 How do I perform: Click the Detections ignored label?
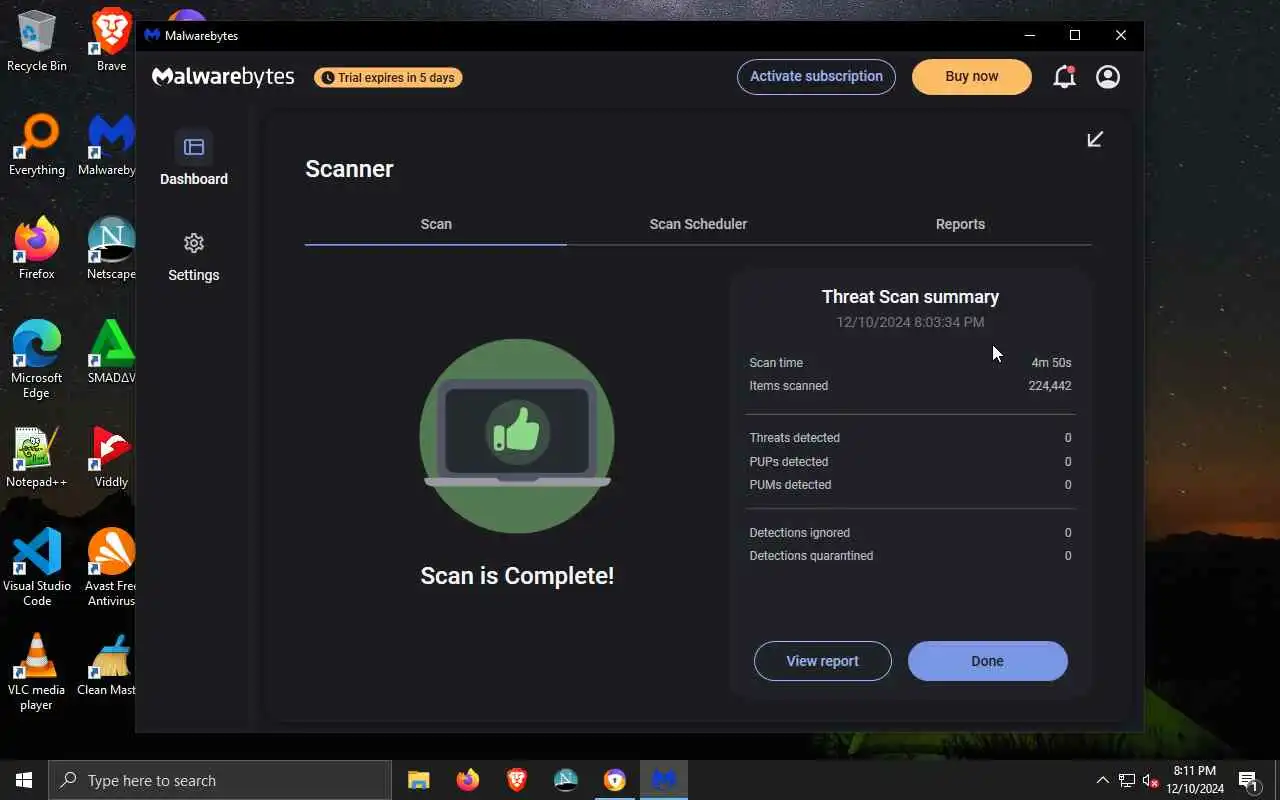pos(799,533)
